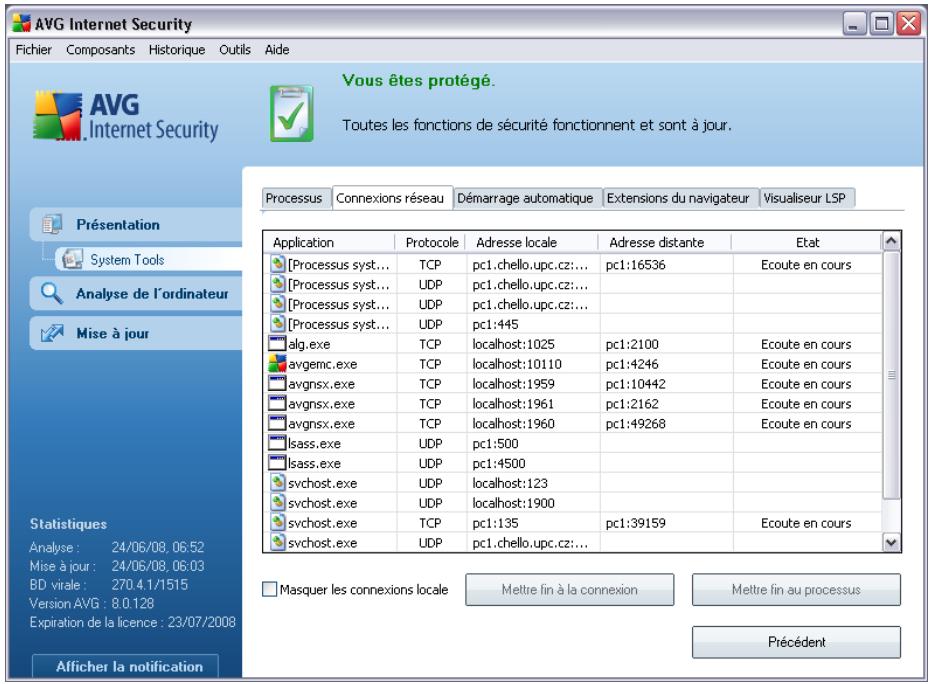Viewport: 932px width, 684px height.
Task: Sort by Adresse distante column header
Action: [665, 242]
